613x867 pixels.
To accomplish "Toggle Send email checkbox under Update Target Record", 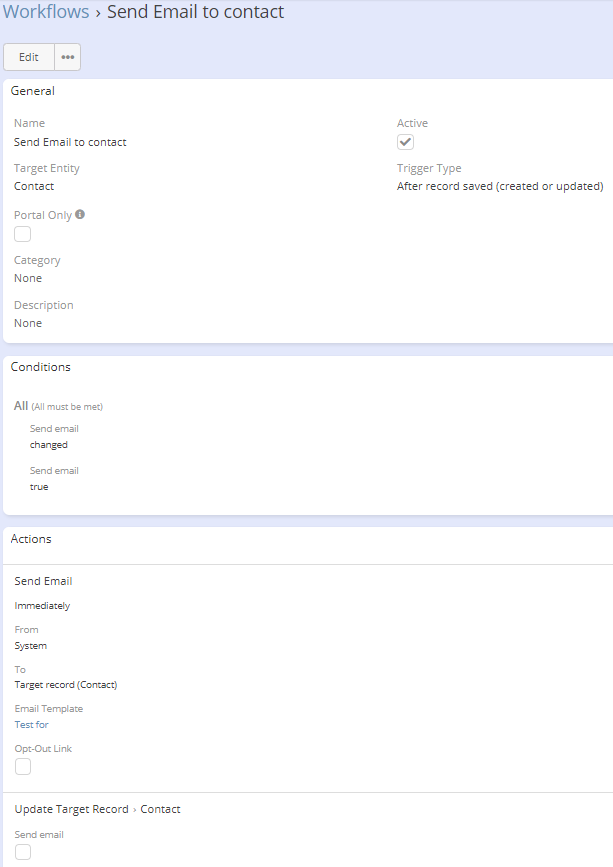I will (x=22, y=852).
